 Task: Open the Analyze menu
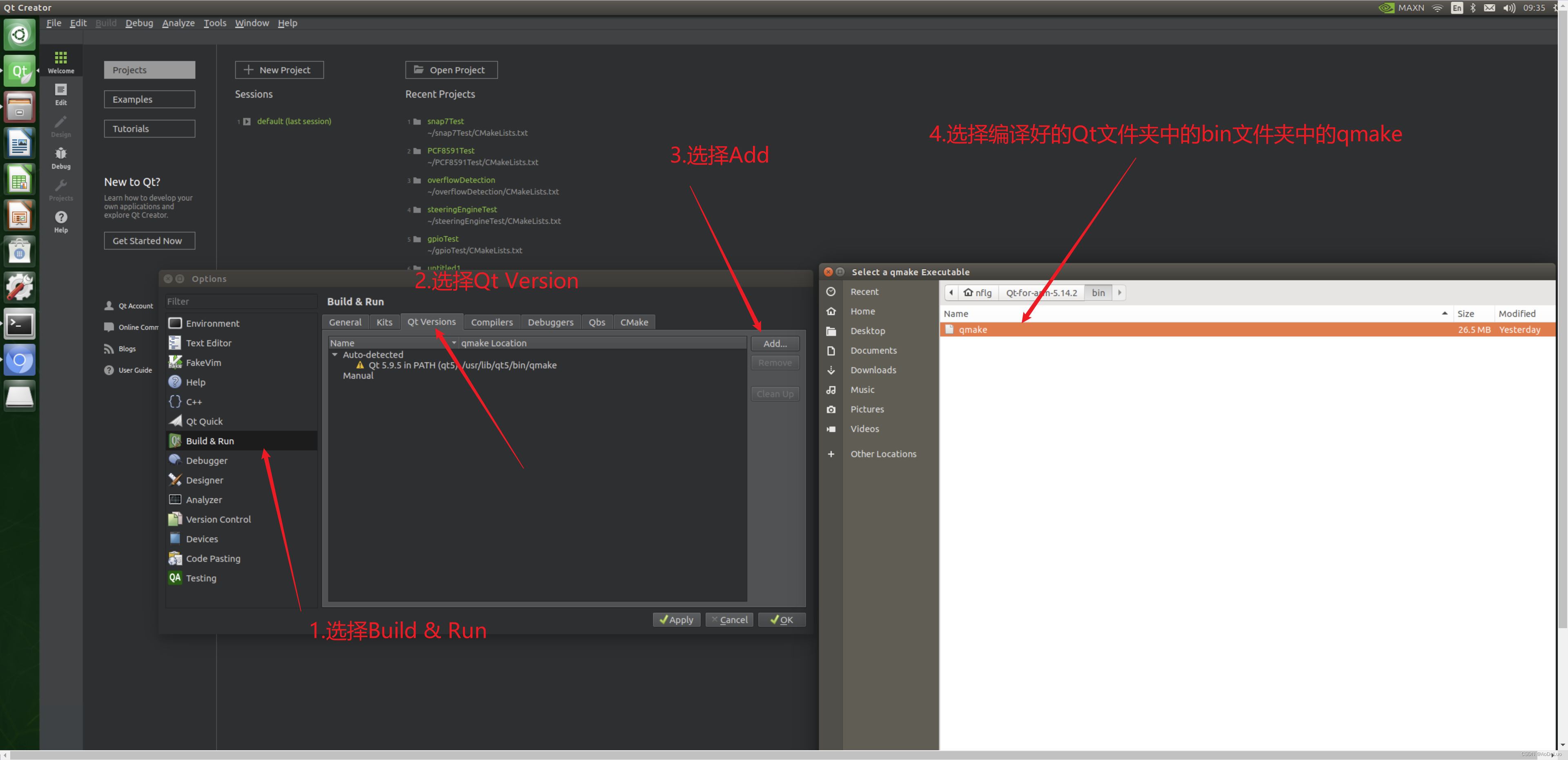178,22
